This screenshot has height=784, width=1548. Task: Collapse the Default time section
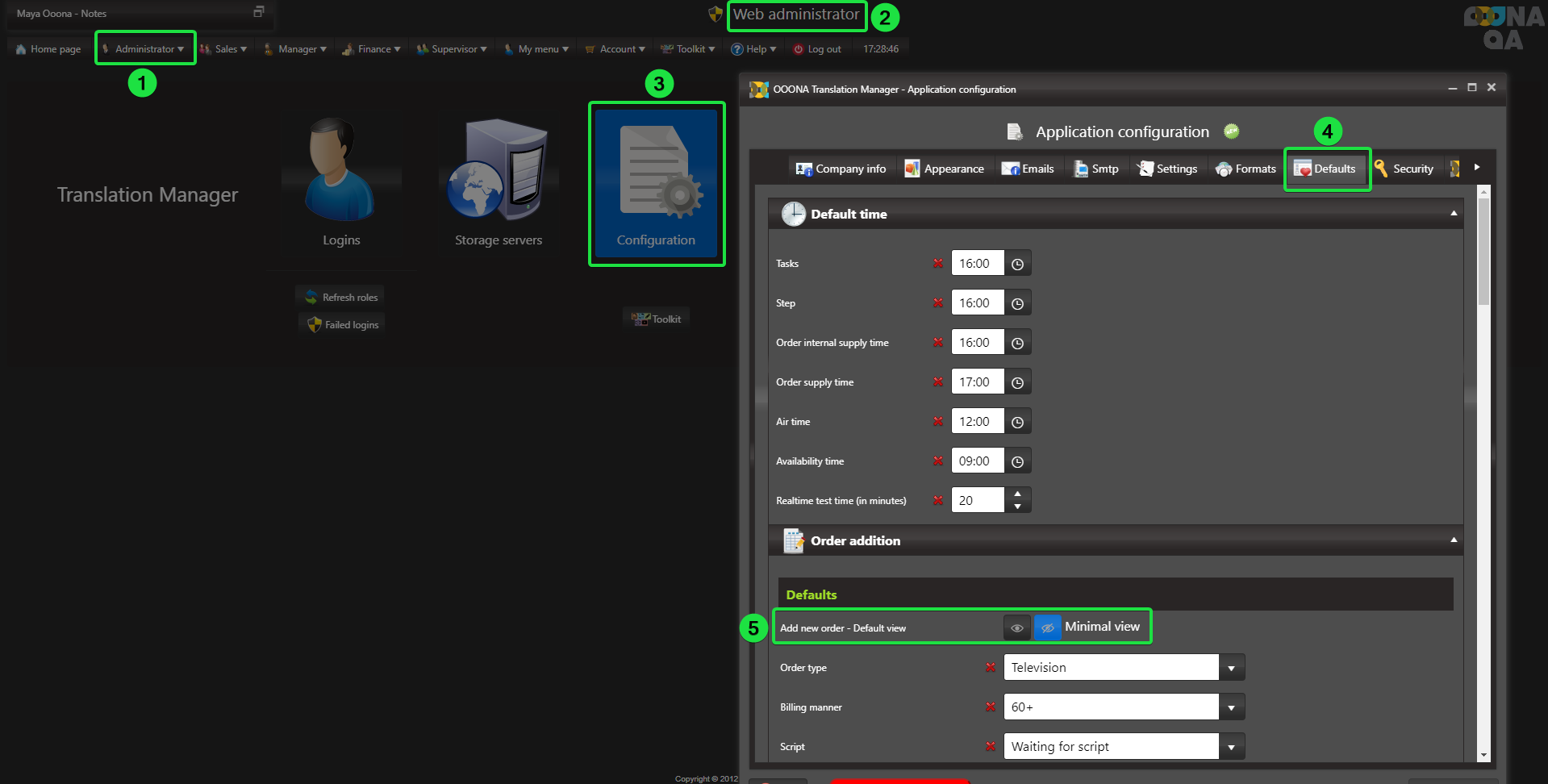point(1453,214)
